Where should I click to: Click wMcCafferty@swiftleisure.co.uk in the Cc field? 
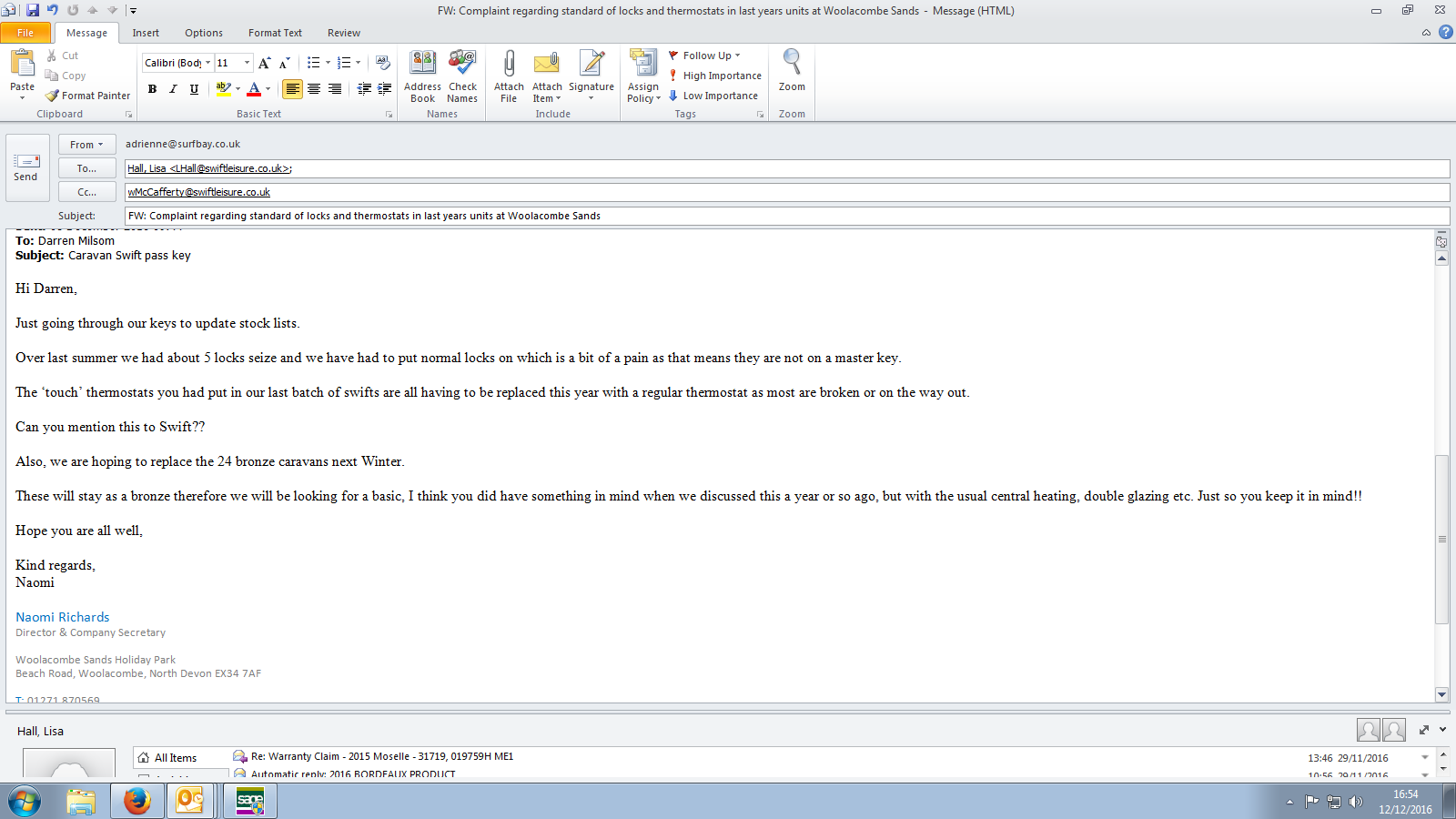click(x=199, y=192)
